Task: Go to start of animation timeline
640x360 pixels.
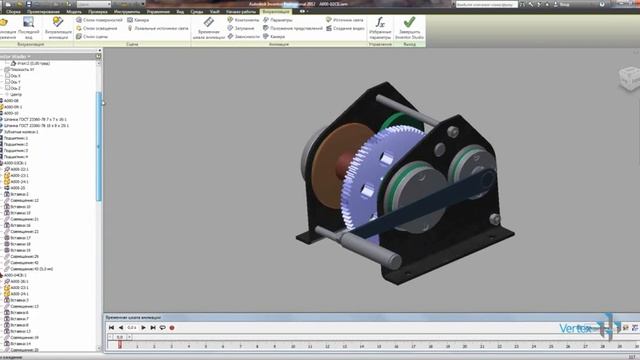Action: [111, 328]
